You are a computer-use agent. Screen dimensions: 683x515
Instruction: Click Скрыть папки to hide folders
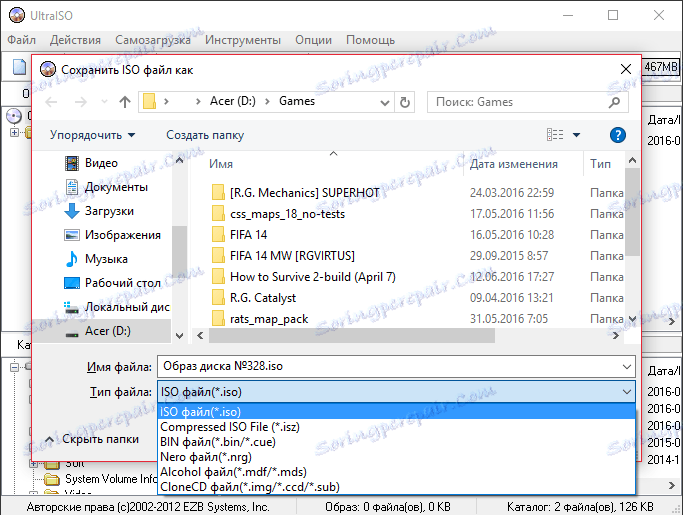point(92,439)
